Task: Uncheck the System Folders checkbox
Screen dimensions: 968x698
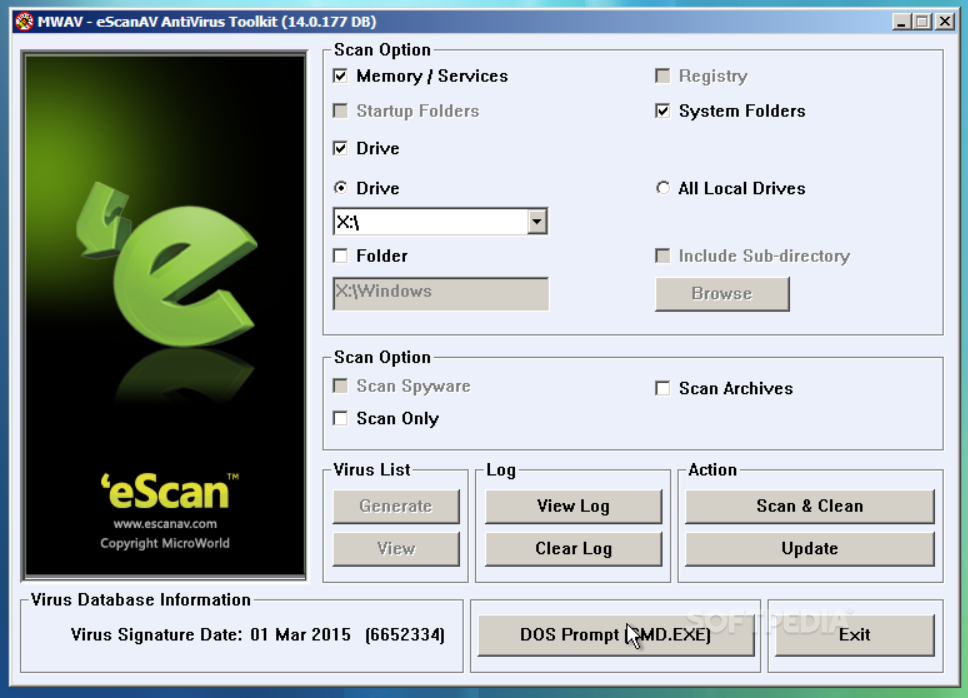Action: coord(662,111)
